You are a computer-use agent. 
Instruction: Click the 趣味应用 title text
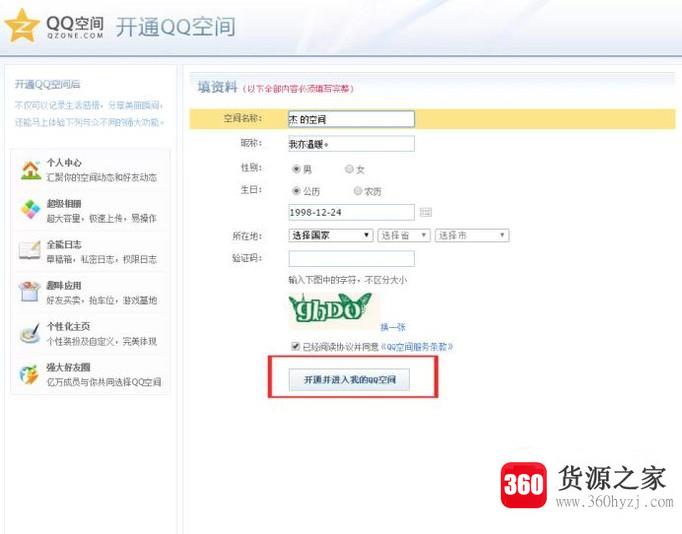click(64, 286)
